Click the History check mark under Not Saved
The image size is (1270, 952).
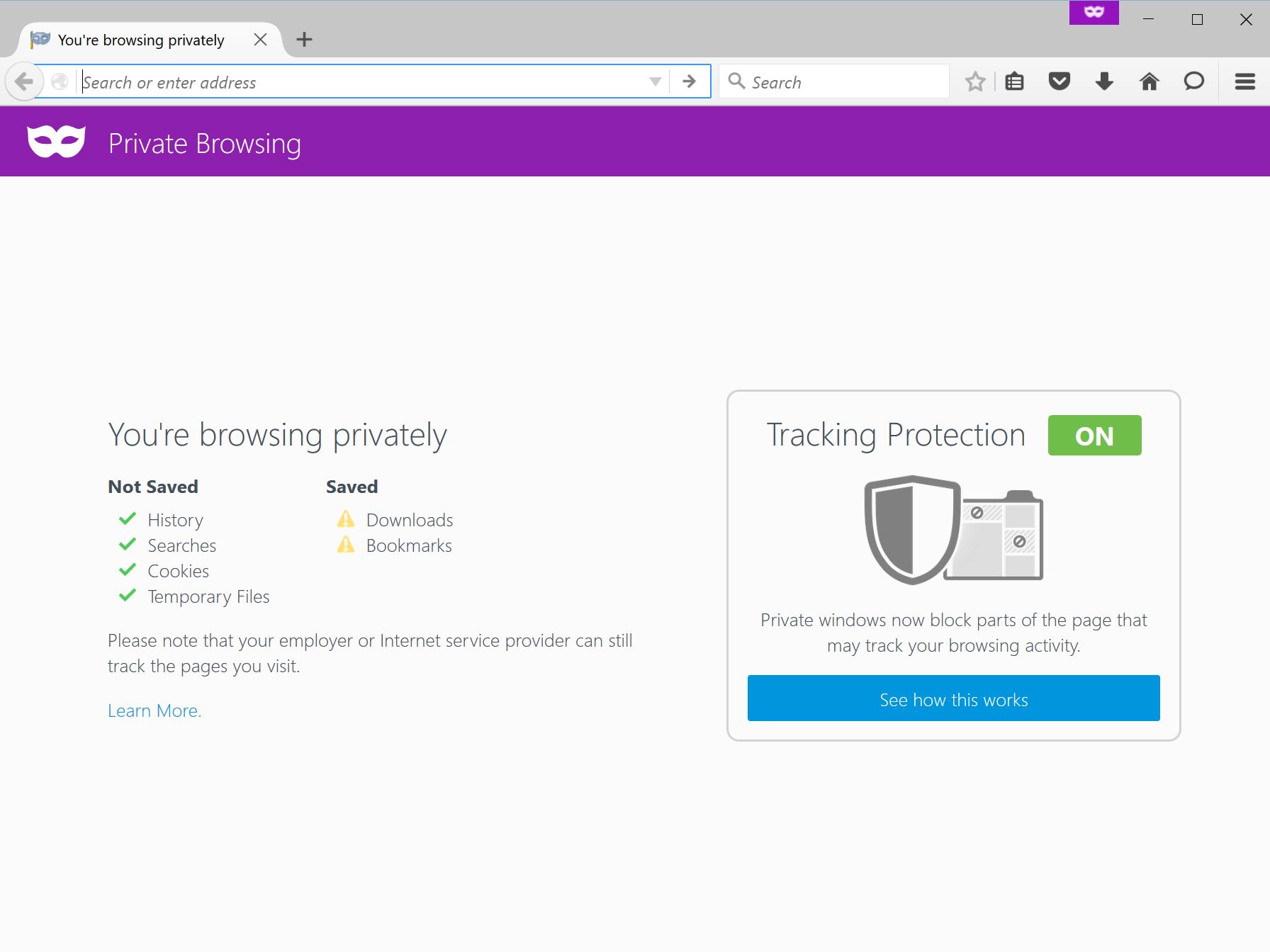[128, 518]
